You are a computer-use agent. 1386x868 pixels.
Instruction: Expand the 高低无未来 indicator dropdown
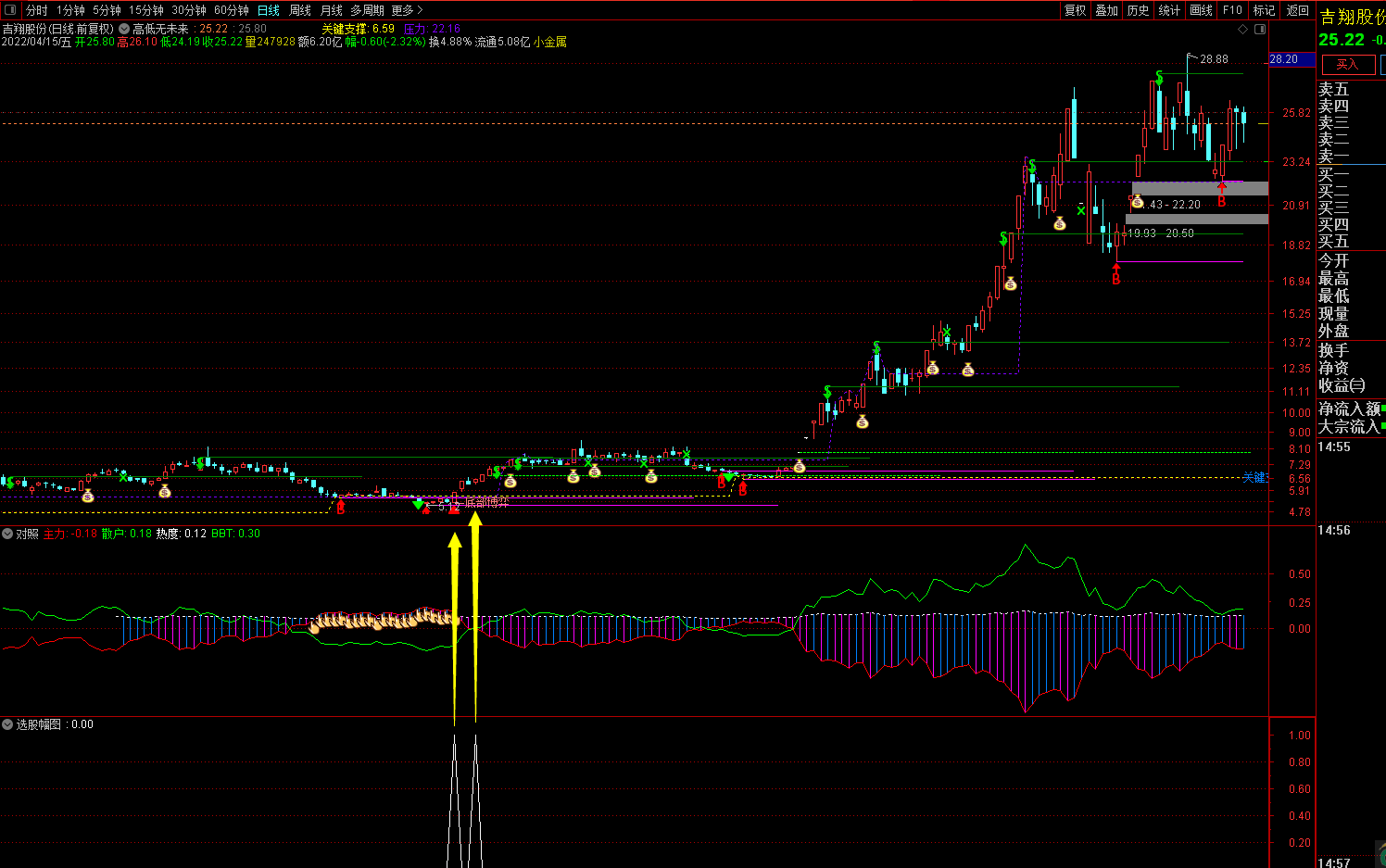[x=124, y=29]
